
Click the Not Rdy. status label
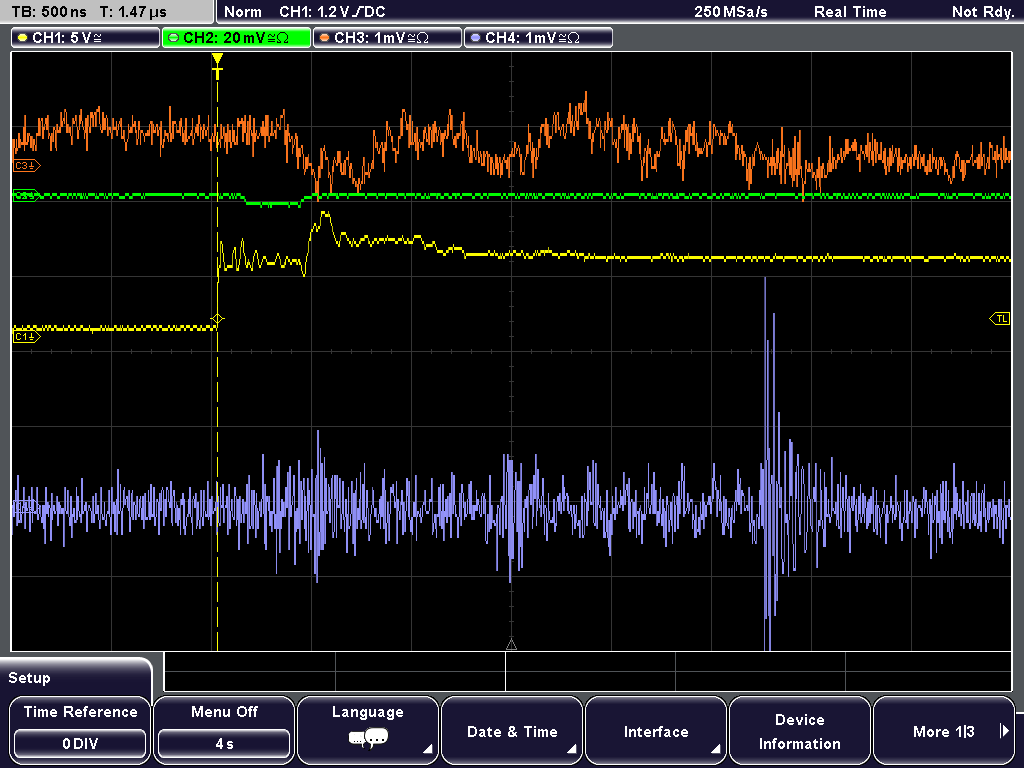coord(982,12)
